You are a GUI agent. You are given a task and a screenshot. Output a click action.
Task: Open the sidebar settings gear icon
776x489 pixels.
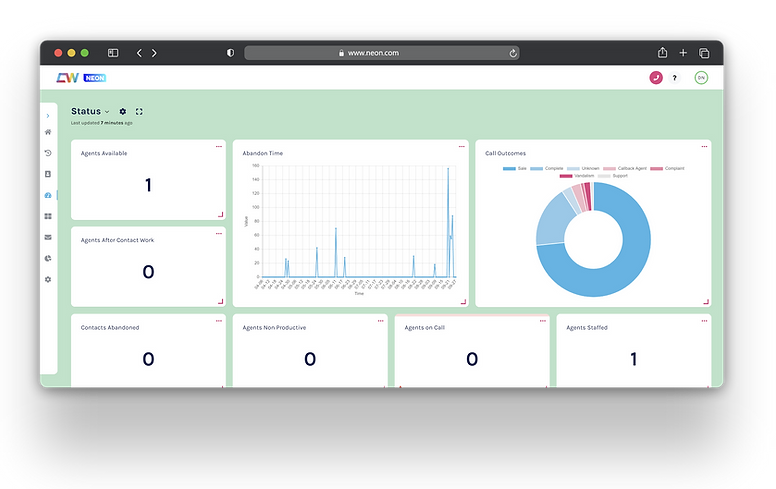click(x=48, y=279)
